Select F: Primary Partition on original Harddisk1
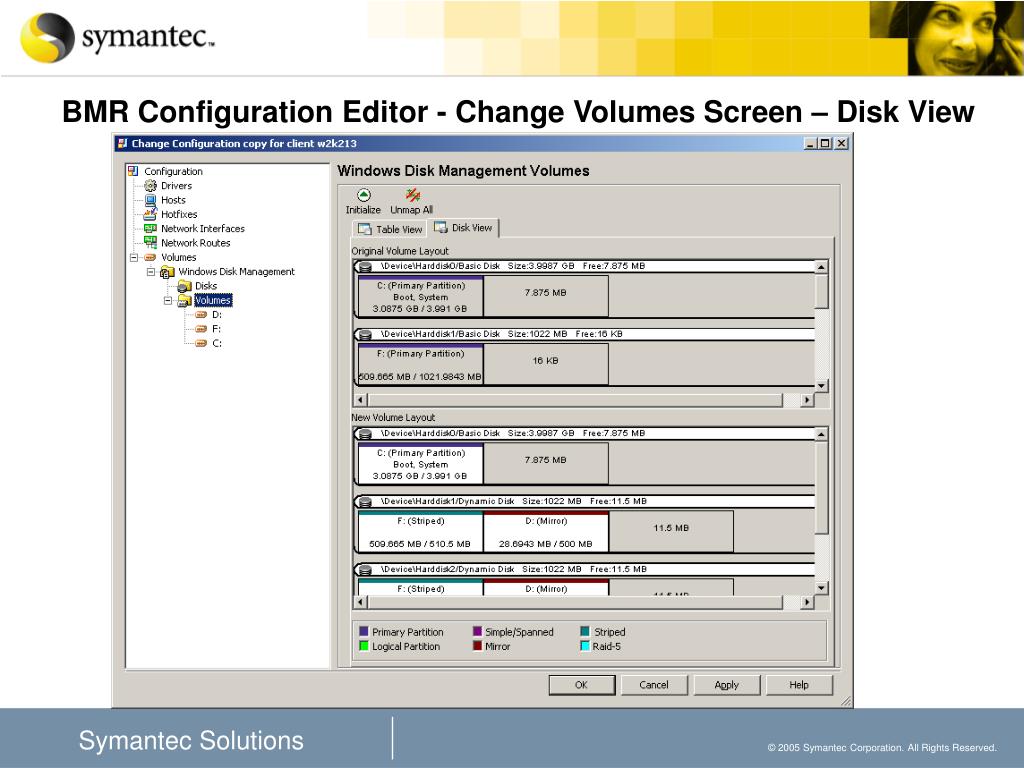 (421, 364)
